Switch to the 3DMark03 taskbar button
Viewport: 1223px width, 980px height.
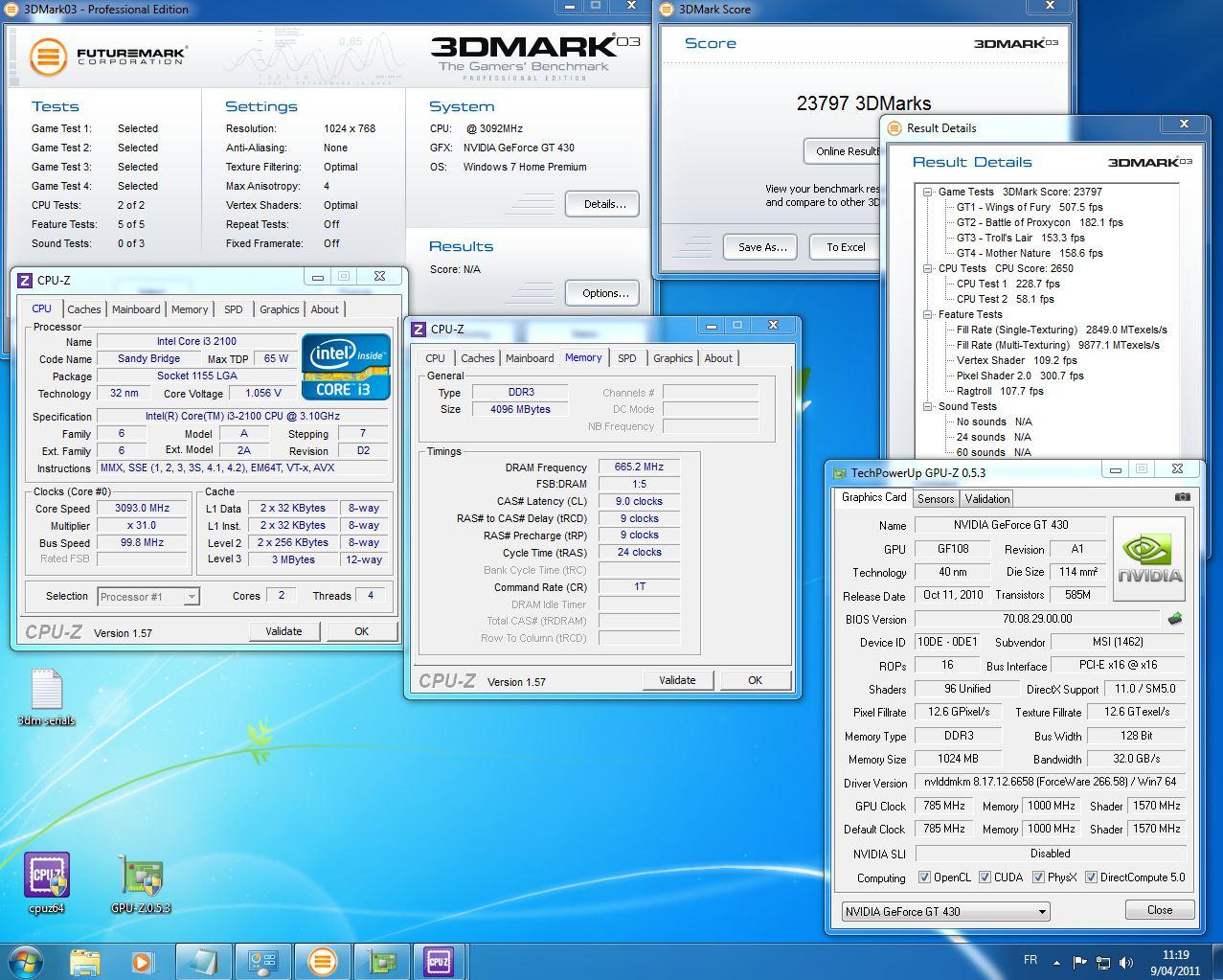tap(322, 962)
